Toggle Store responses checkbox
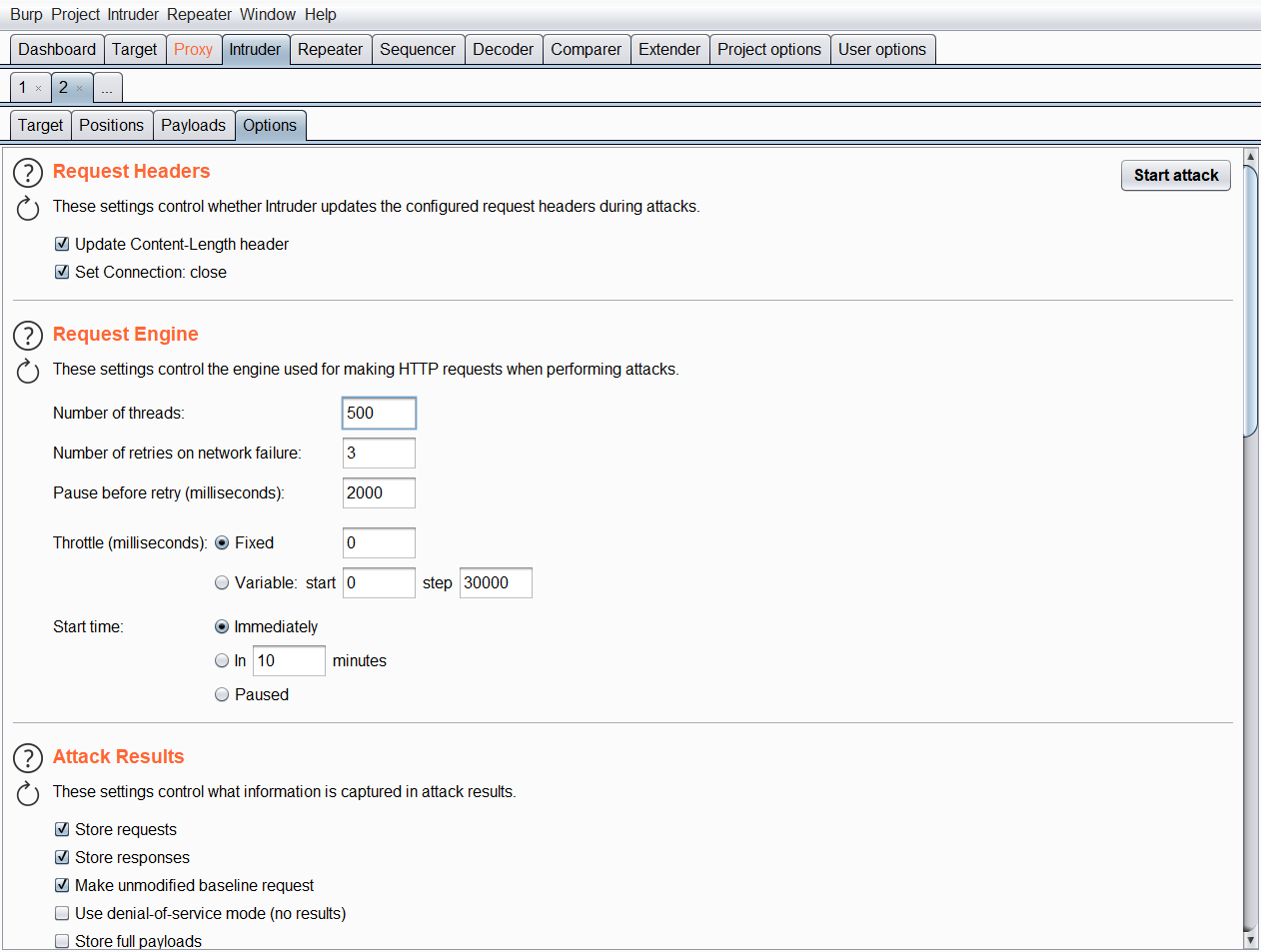1261x952 pixels. pyautogui.click(x=62, y=857)
